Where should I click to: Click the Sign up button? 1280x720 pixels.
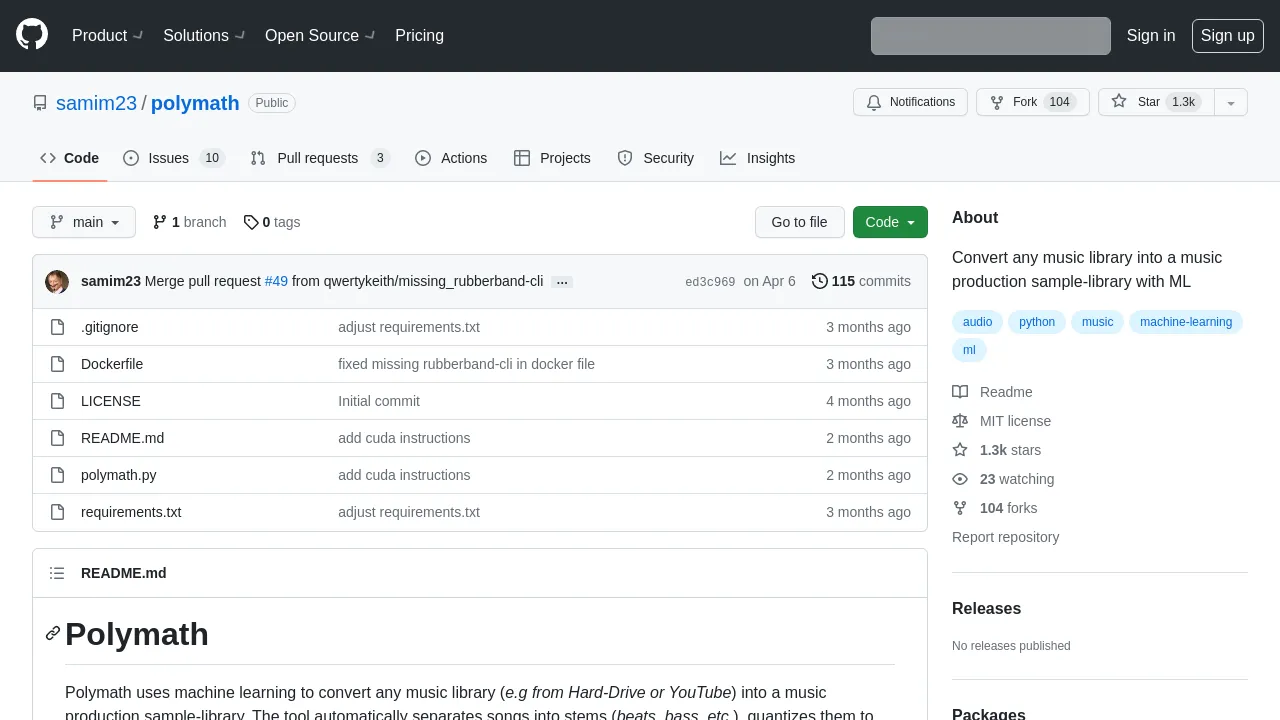1228,35
